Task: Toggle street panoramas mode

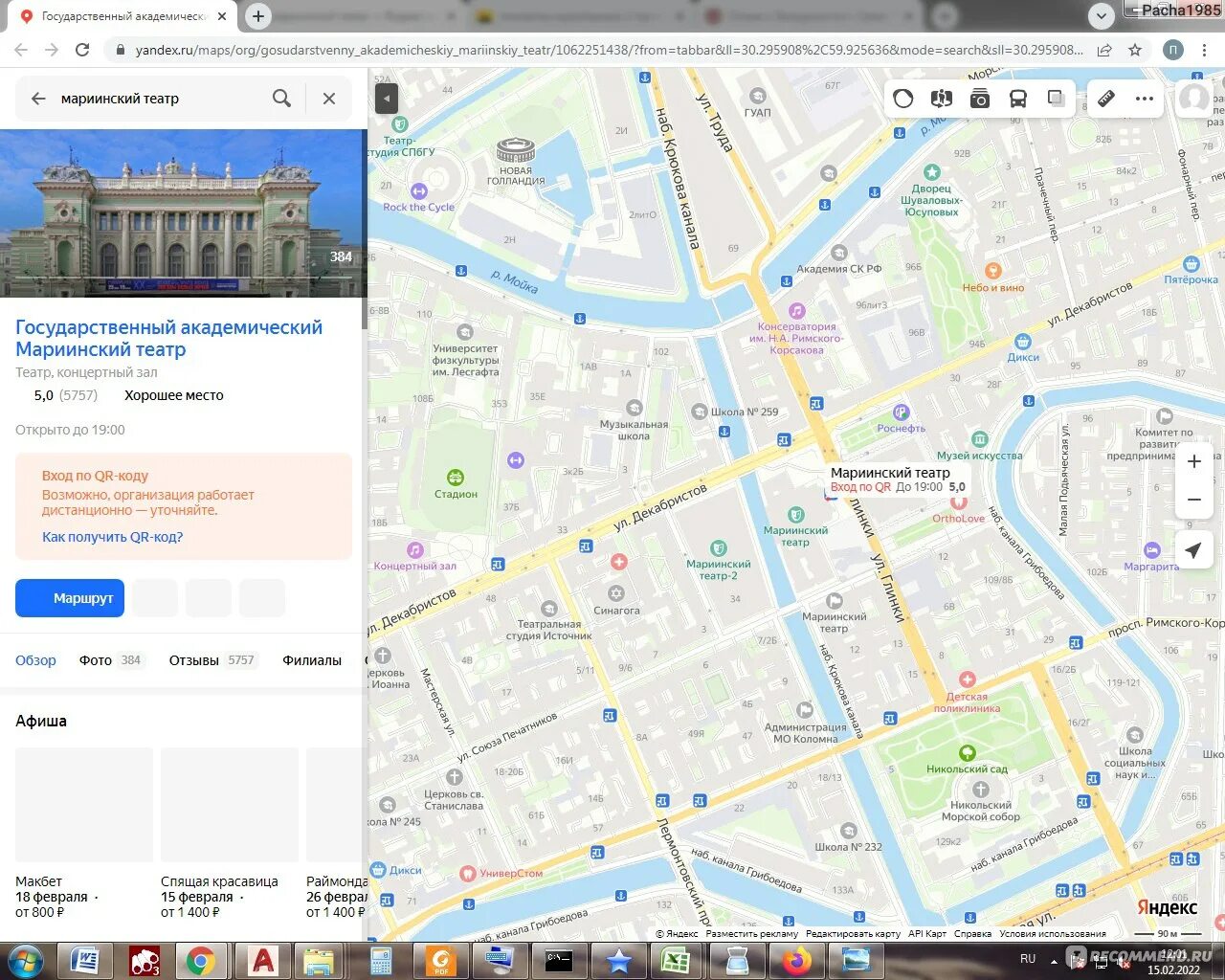Action: coord(941,98)
